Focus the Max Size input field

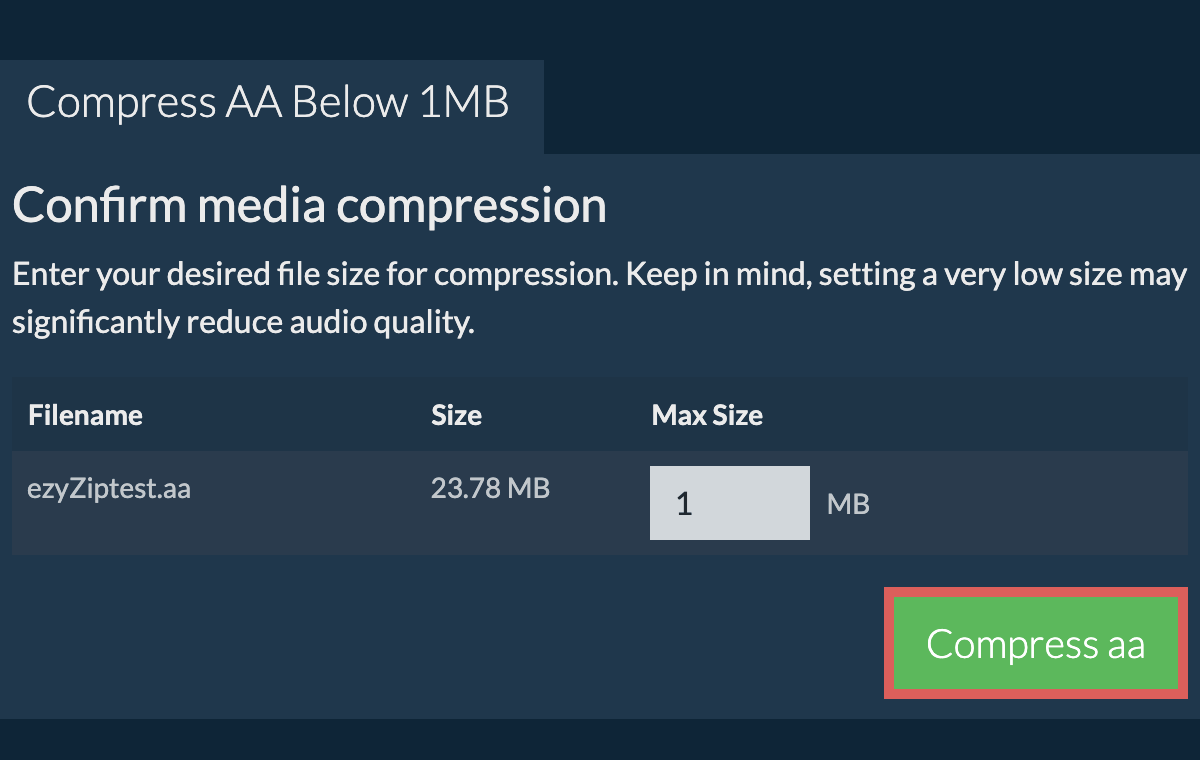tap(729, 503)
